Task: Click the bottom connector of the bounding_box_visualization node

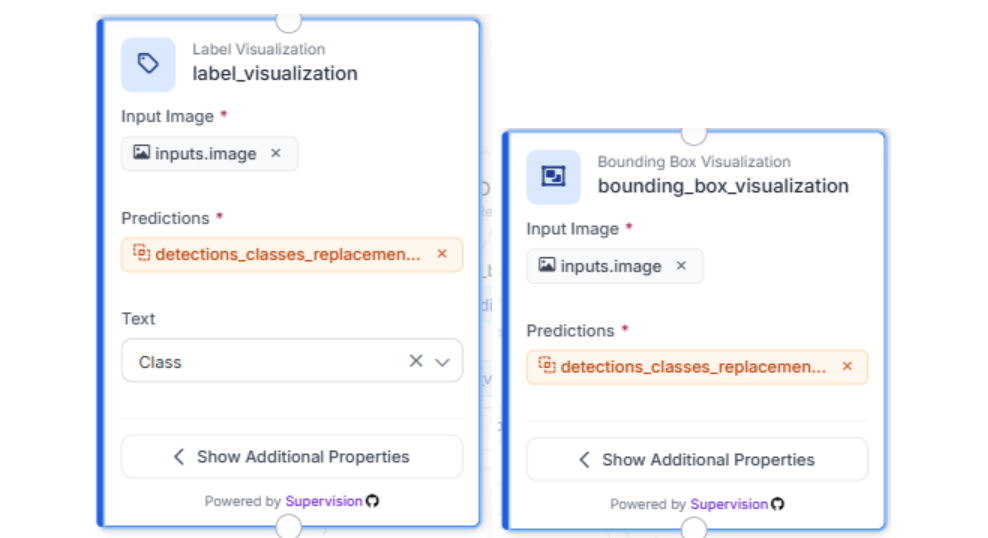Action: pos(694,528)
